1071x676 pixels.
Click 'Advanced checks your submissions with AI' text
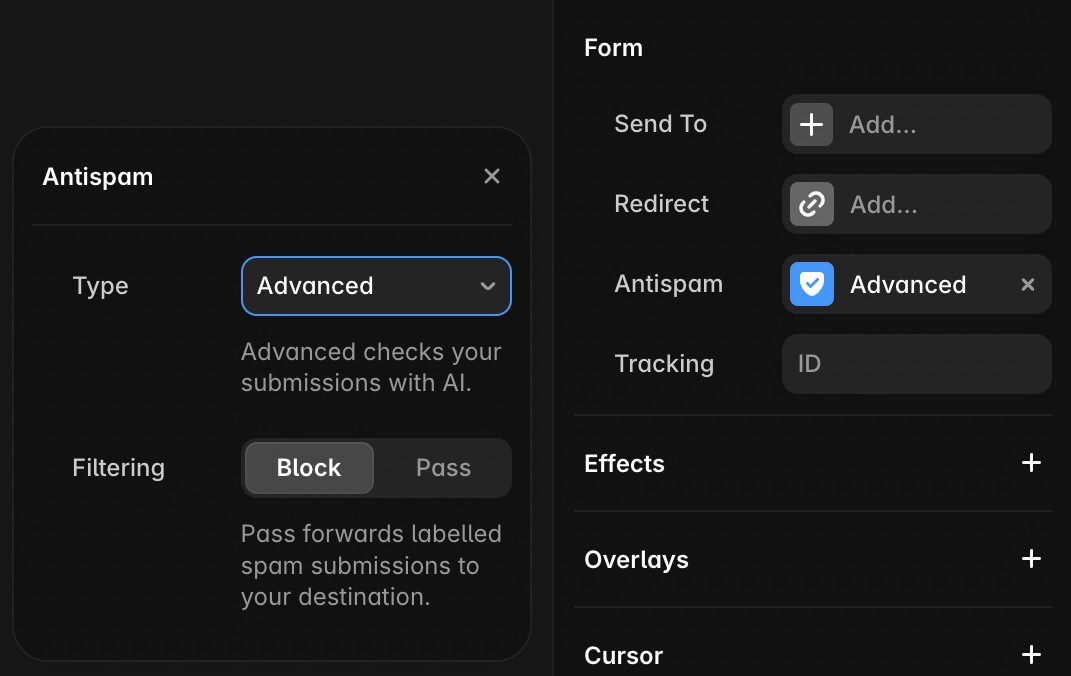click(371, 367)
